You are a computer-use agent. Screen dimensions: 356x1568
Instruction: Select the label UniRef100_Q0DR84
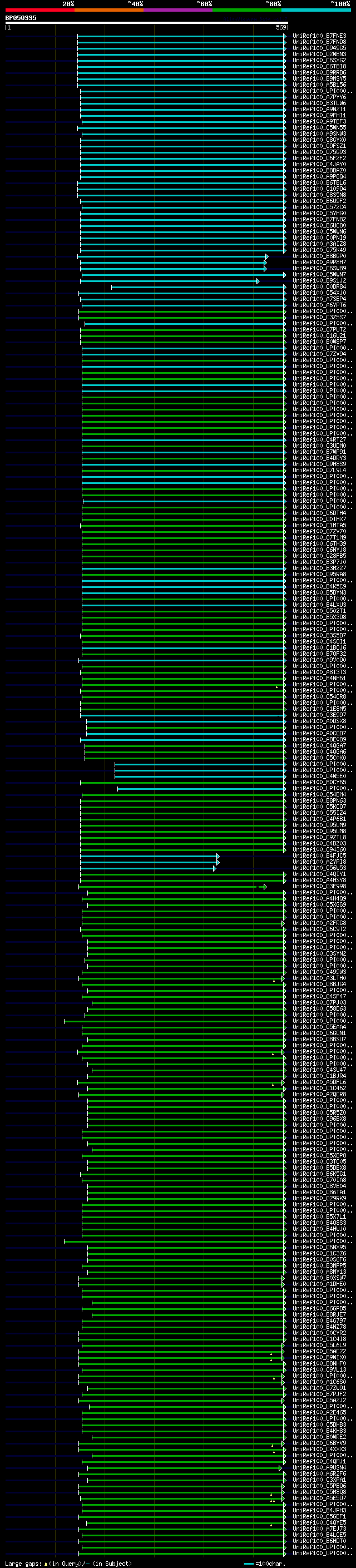(x=319, y=288)
